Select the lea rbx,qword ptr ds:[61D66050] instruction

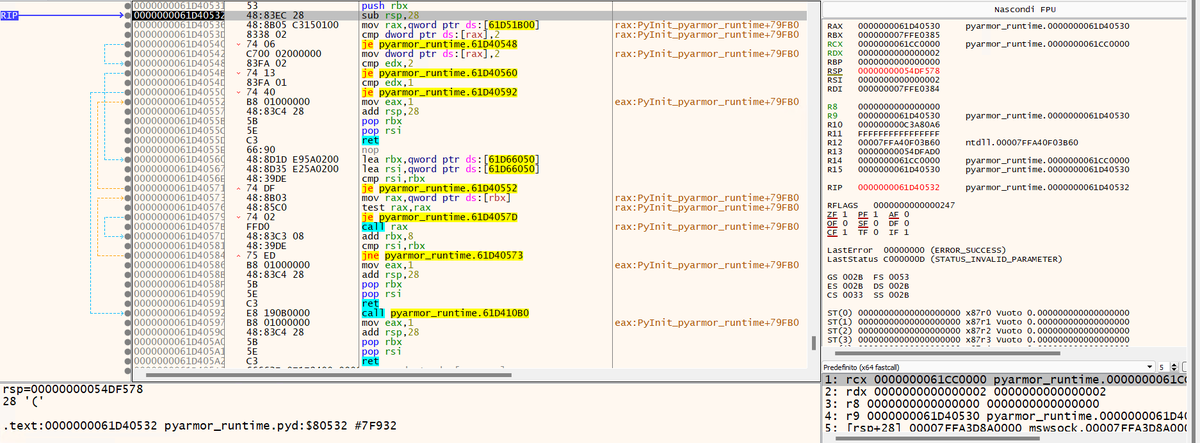point(450,159)
